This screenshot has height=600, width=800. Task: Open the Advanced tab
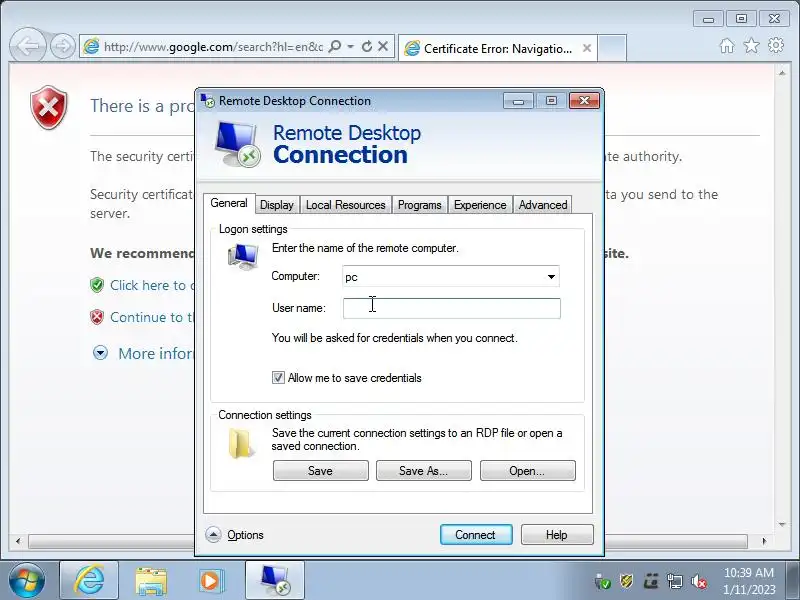pyautogui.click(x=543, y=205)
